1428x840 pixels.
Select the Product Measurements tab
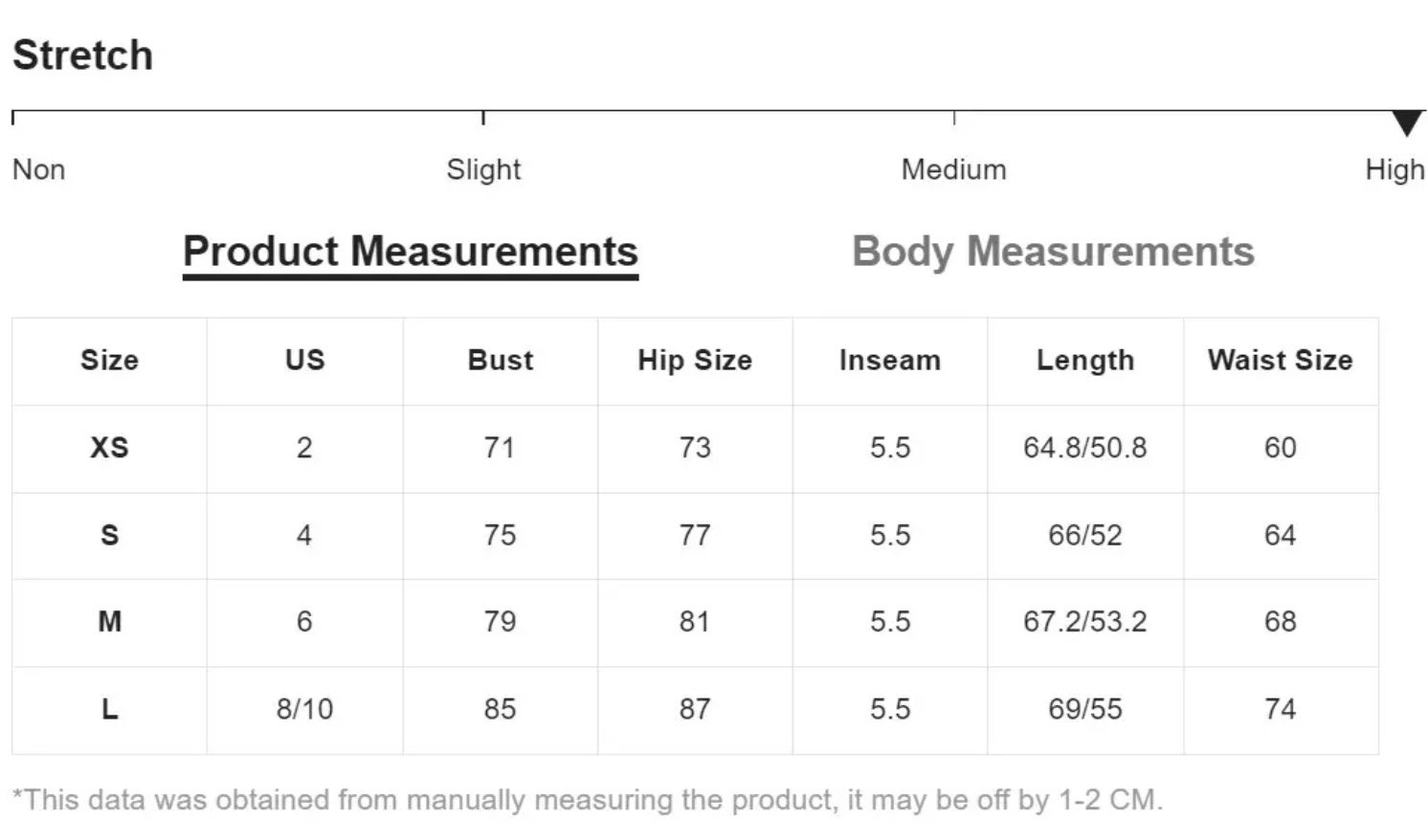pos(411,252)
